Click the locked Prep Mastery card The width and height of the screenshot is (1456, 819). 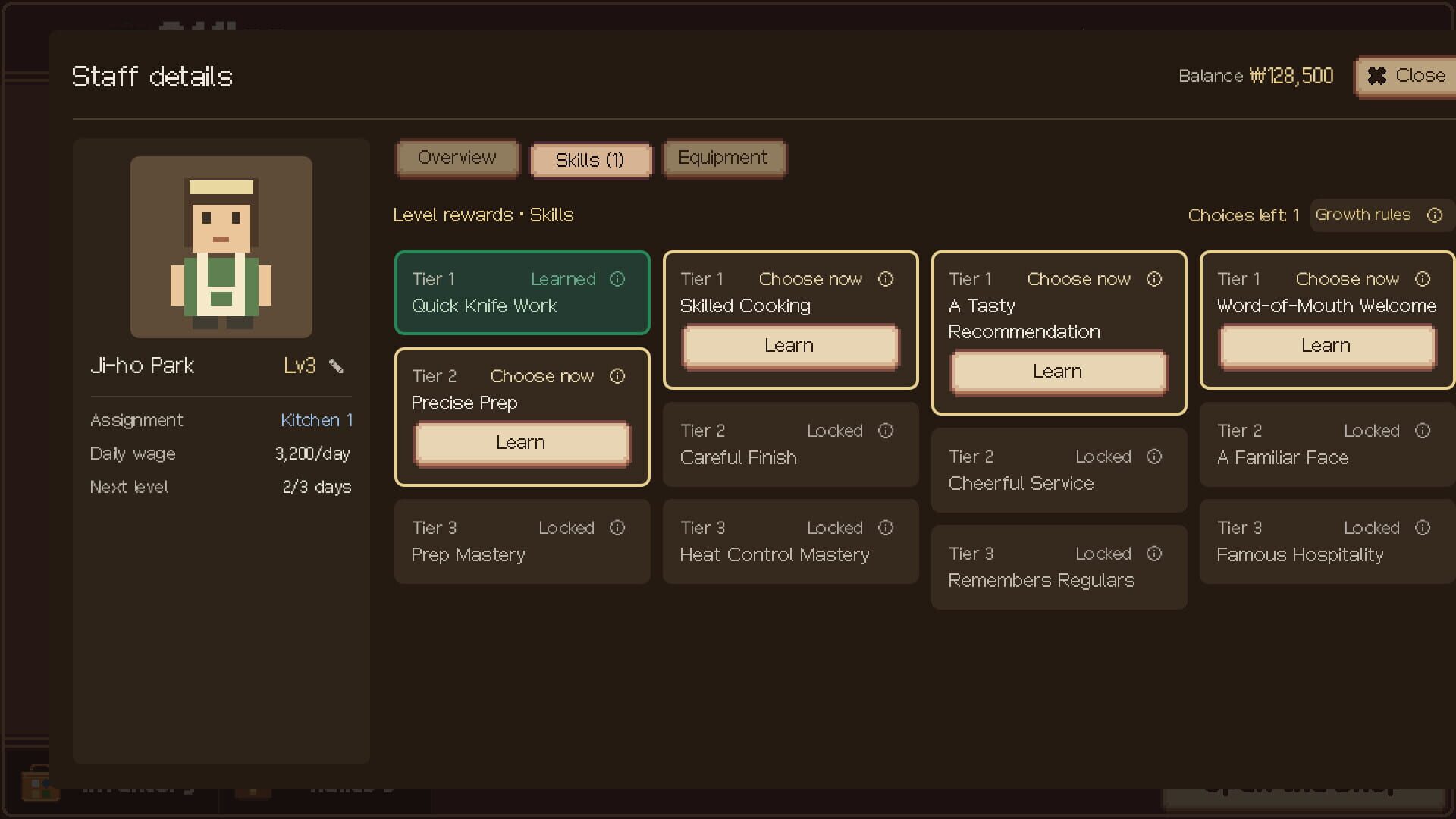coord(522,541)
